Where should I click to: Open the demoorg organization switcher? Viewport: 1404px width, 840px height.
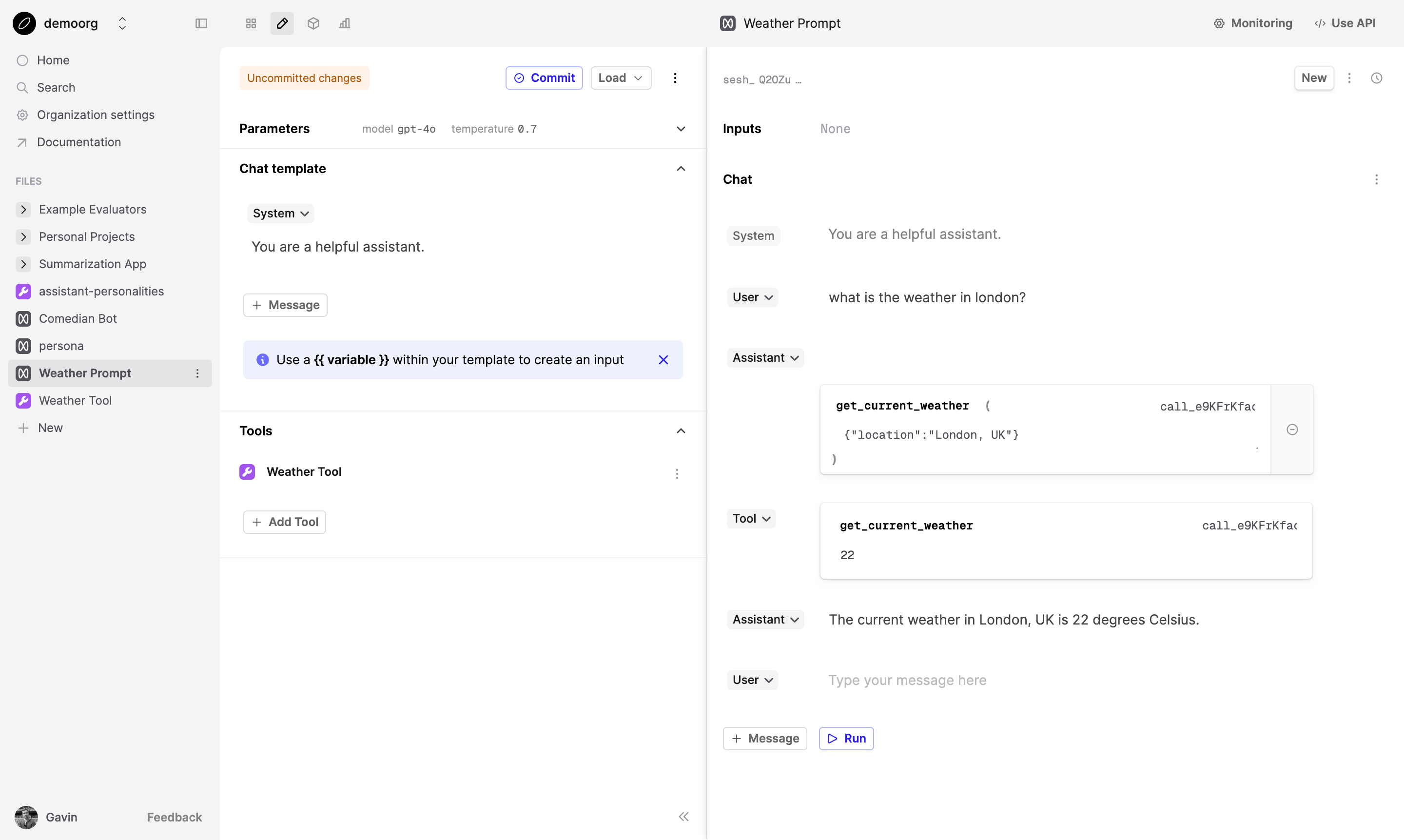point(122,23)
